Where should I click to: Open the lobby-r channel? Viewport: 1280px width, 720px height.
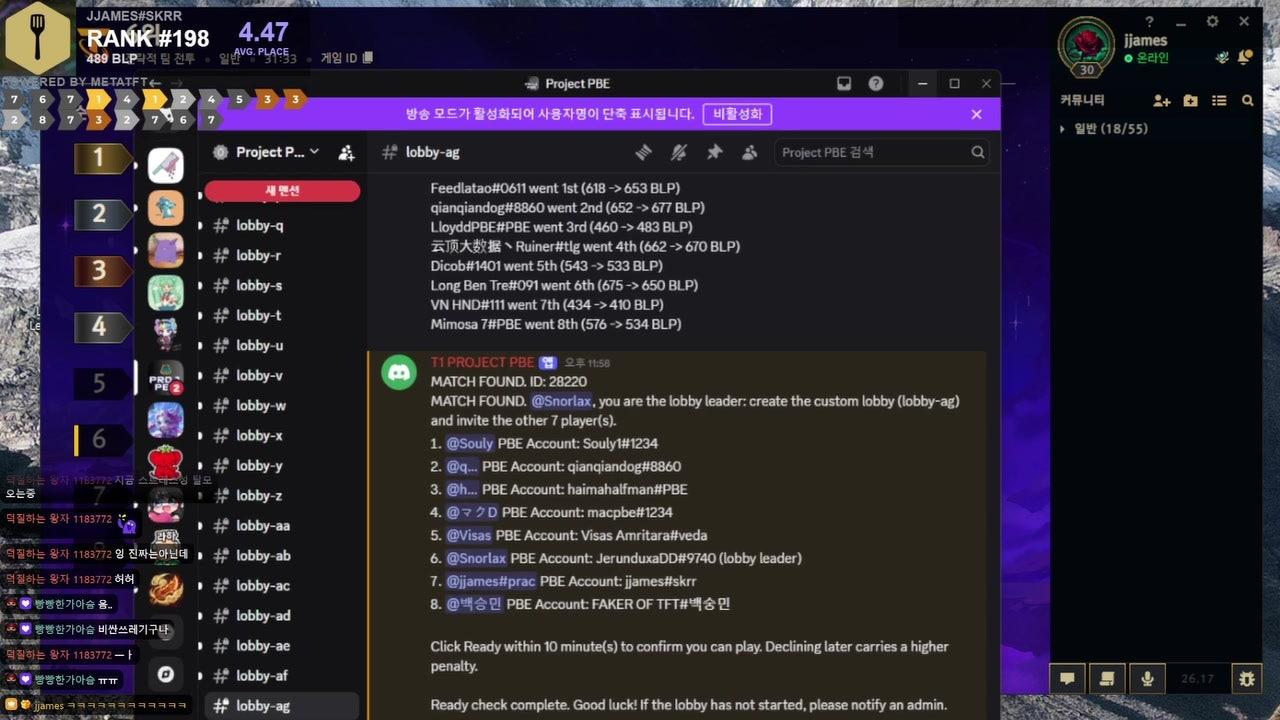pos(283,255)
